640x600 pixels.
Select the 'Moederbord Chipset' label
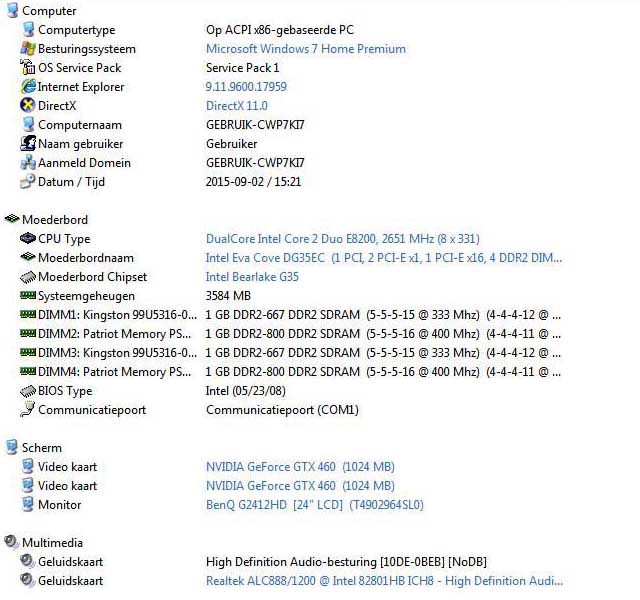[92, 277]
